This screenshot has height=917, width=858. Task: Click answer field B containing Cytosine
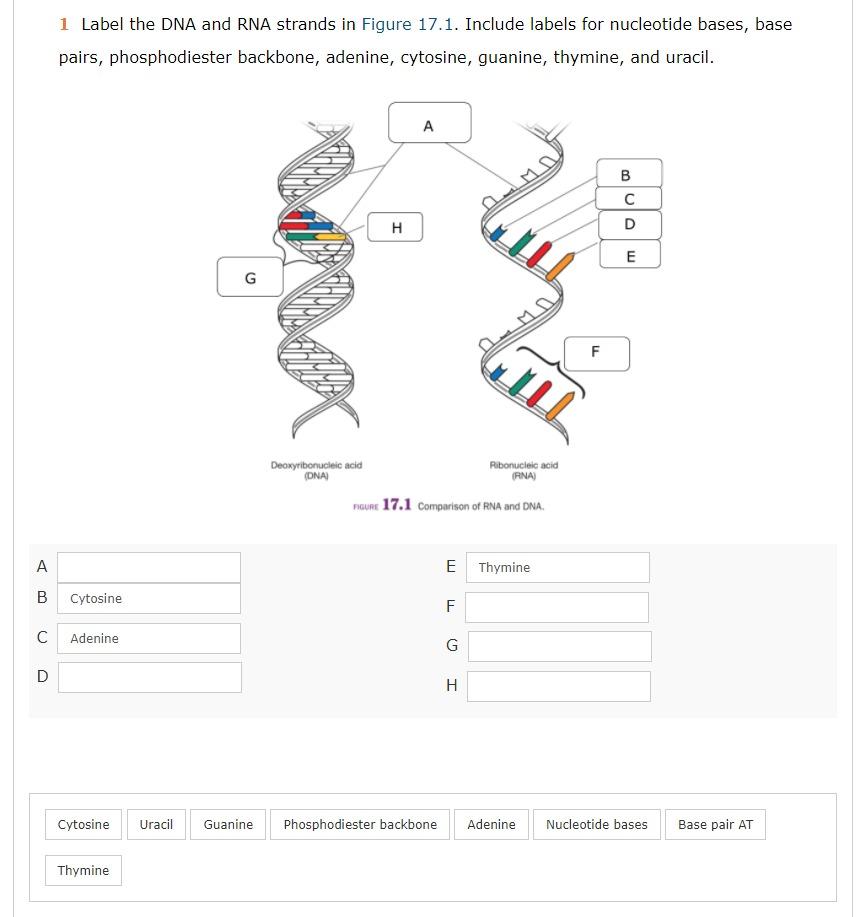(x=149, y=598)
